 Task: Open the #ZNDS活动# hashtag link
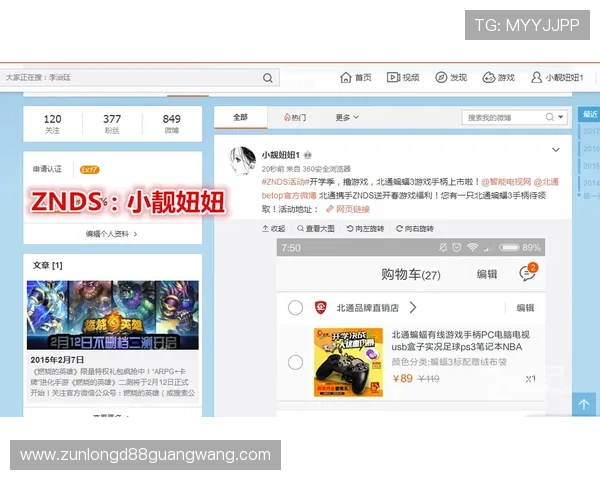point(285,182)
